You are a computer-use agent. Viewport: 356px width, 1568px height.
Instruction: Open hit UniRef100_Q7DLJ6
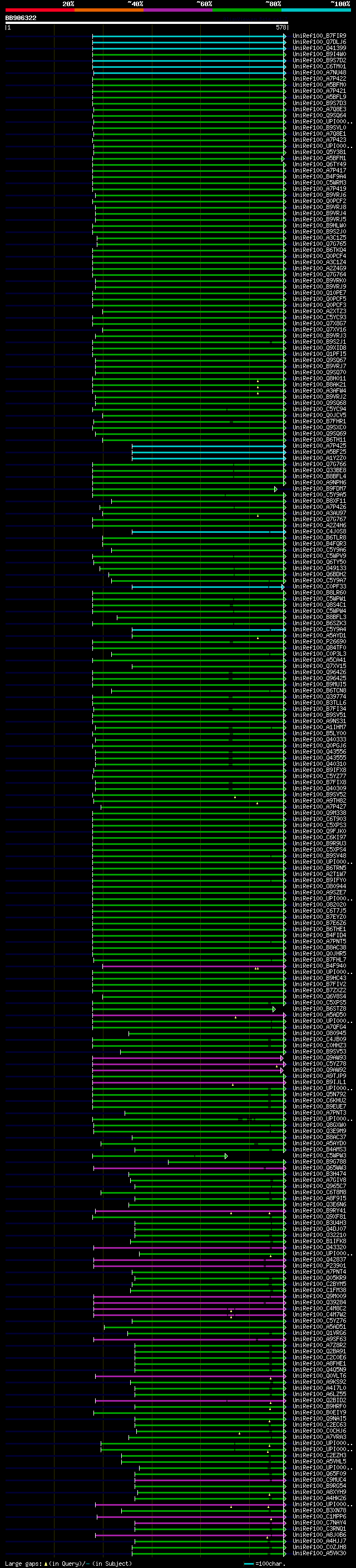[x=319, y=42]
